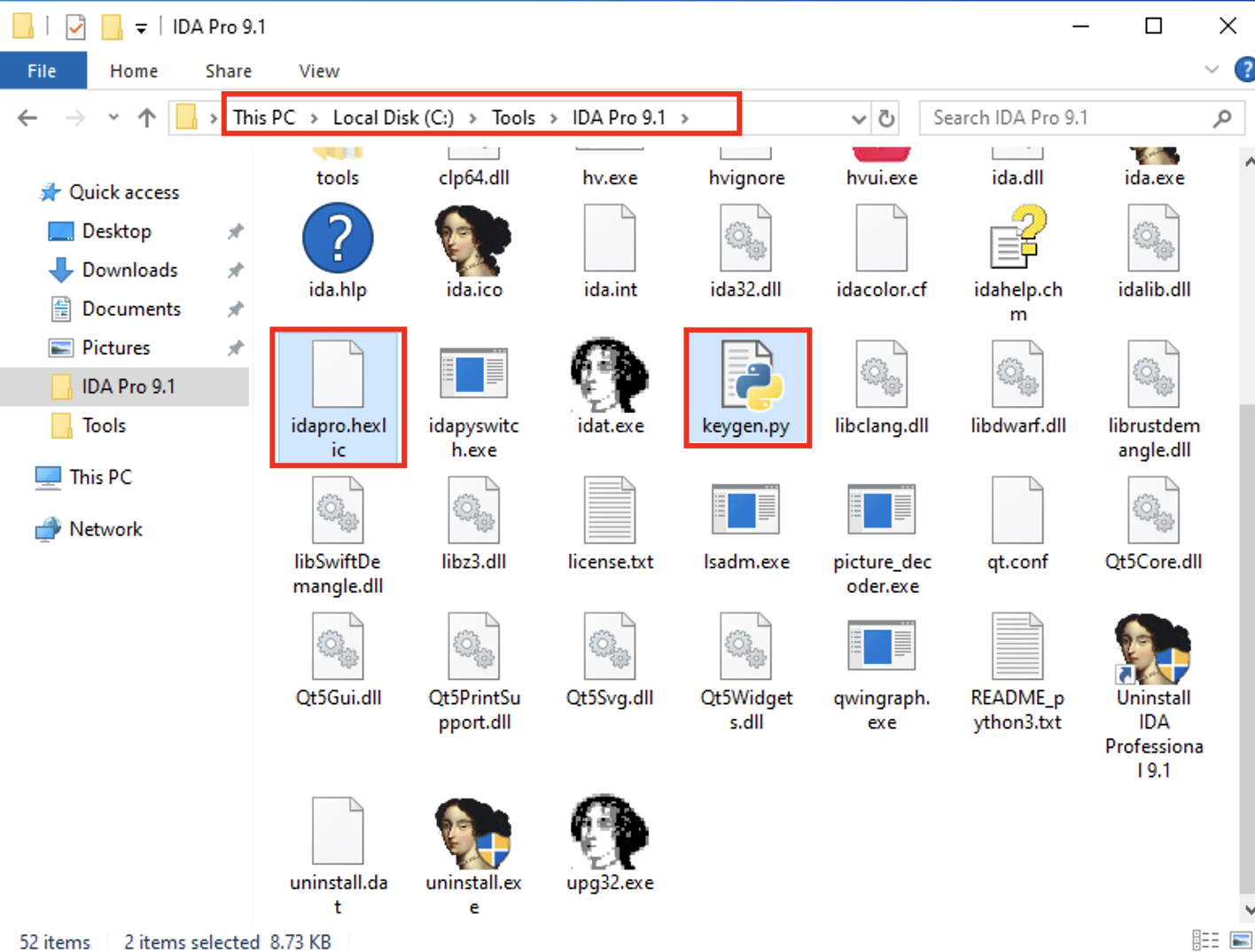Click the ida.int file icon
Viewport: 1255px width, 952px height.
[610, 238]
